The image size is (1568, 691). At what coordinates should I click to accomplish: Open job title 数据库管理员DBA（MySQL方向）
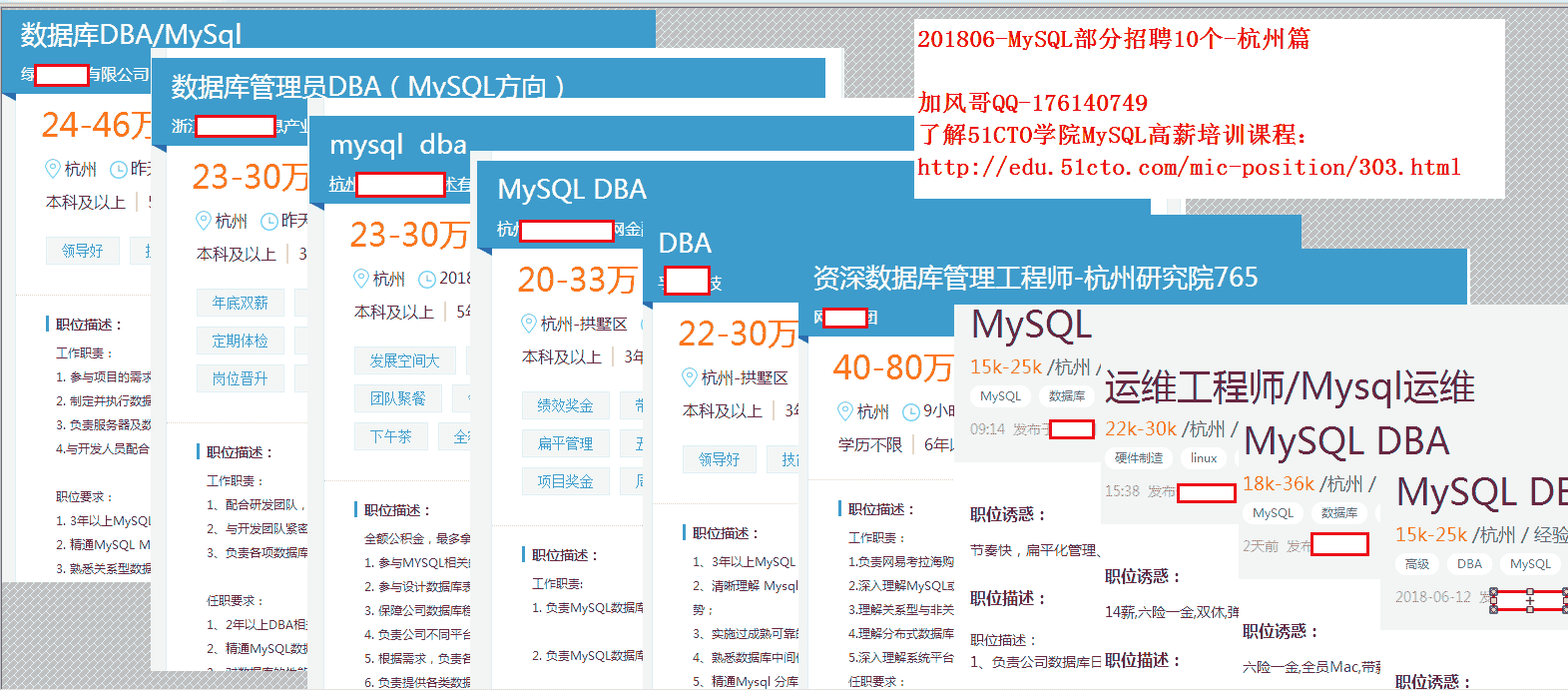pos(368,87)
